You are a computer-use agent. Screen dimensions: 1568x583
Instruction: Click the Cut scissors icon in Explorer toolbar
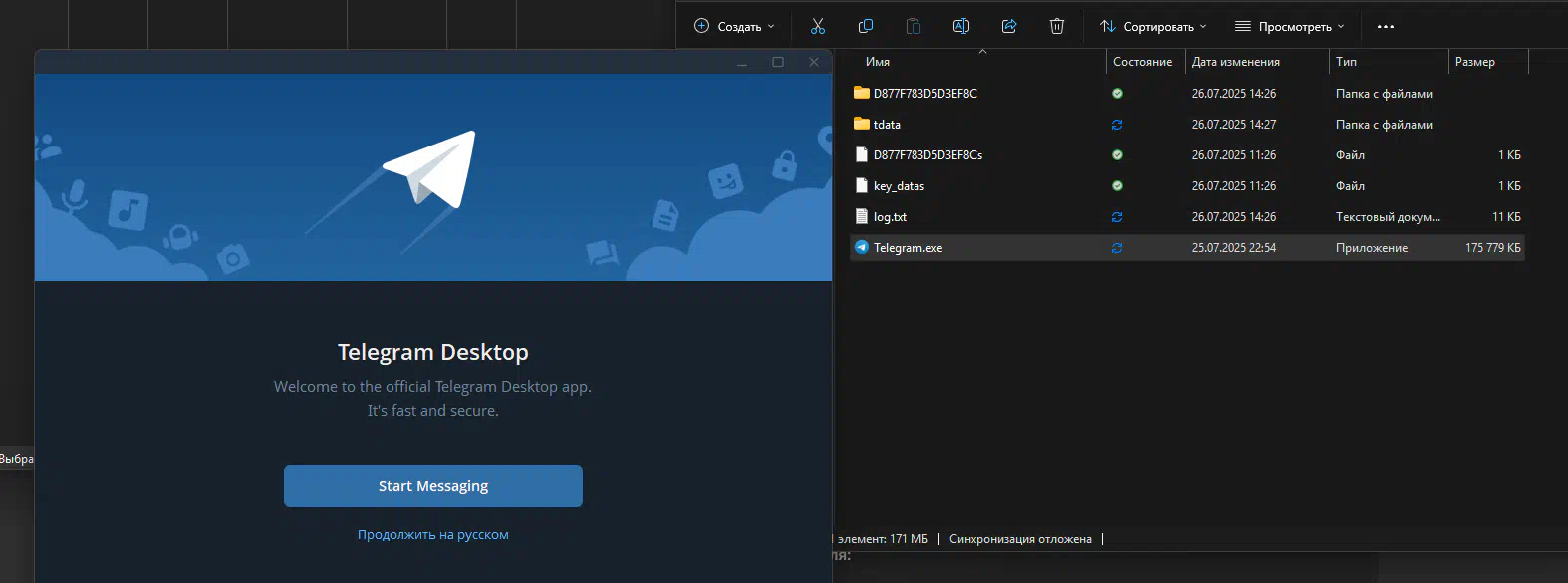[818, 27]
